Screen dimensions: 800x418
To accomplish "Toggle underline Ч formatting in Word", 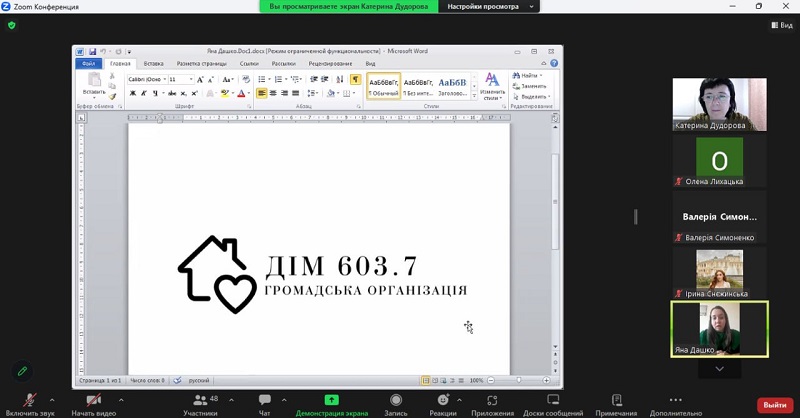I will click(x=155, y=93).
